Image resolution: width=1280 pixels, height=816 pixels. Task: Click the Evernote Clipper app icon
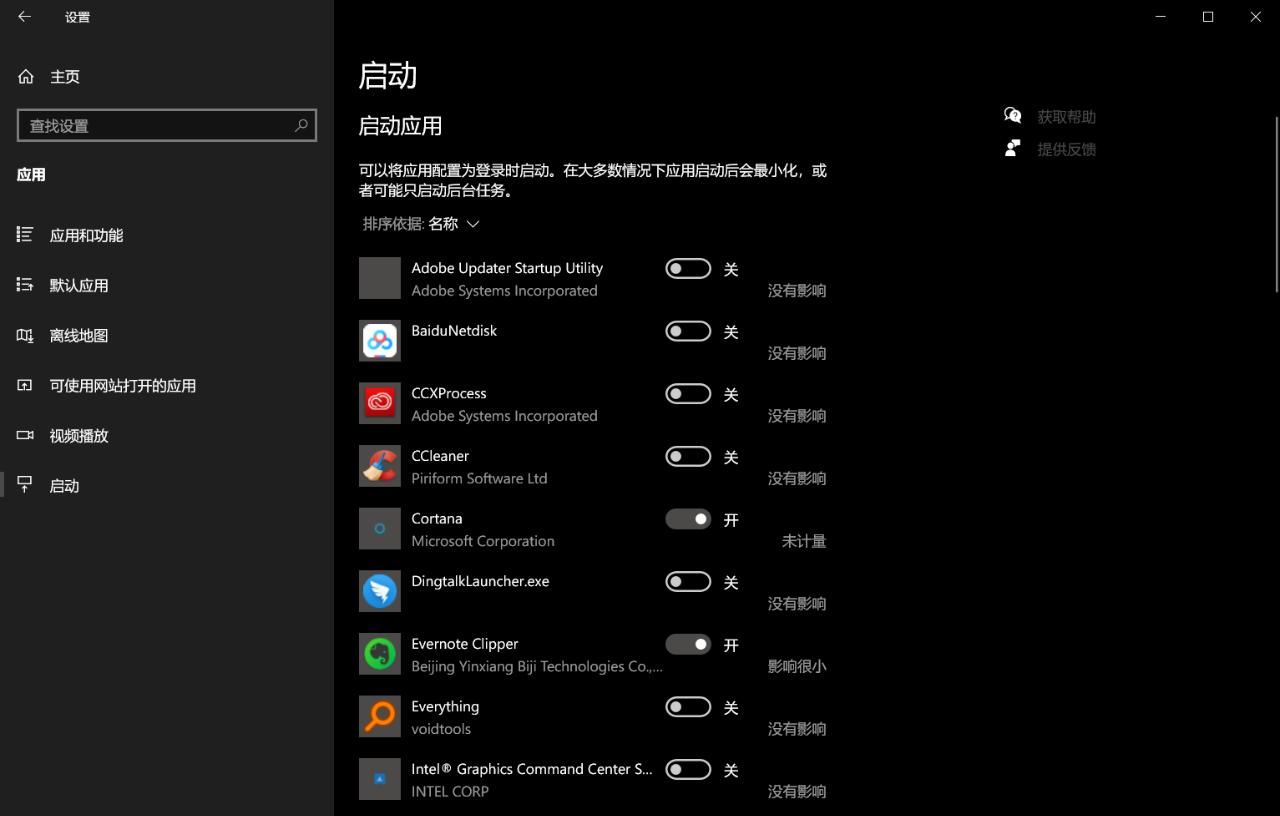point(379,653)
